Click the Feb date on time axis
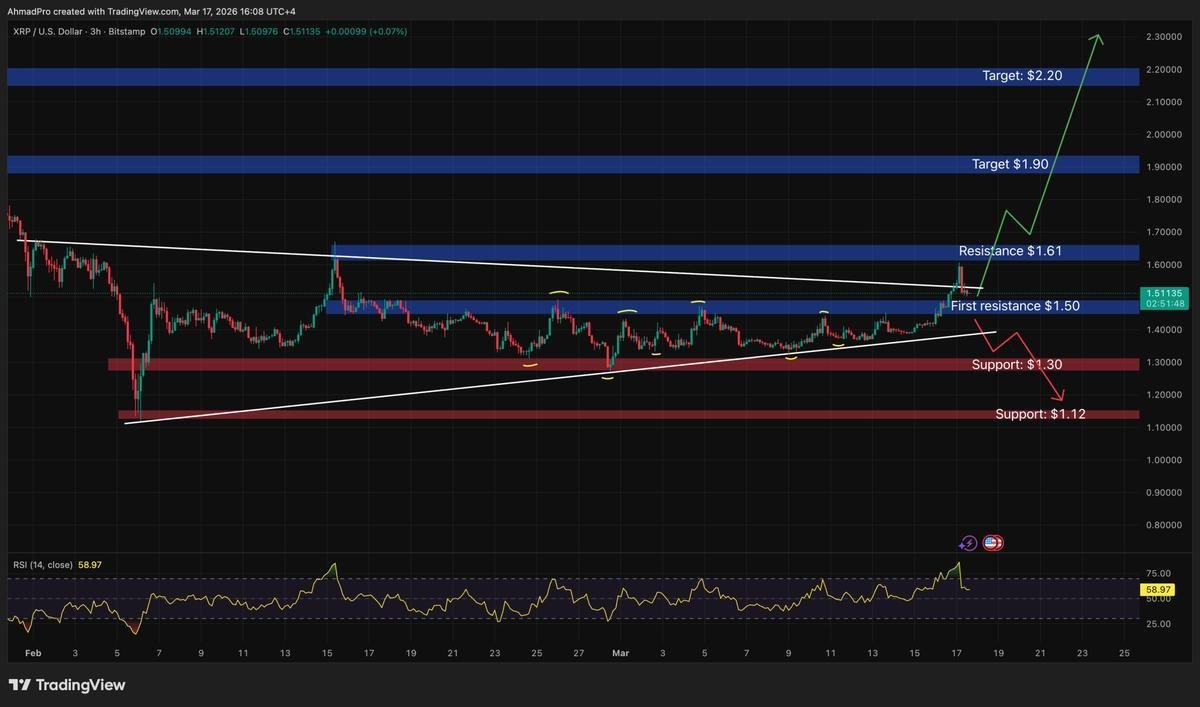Screen dimensions: 1200x707 click(32, 654)
